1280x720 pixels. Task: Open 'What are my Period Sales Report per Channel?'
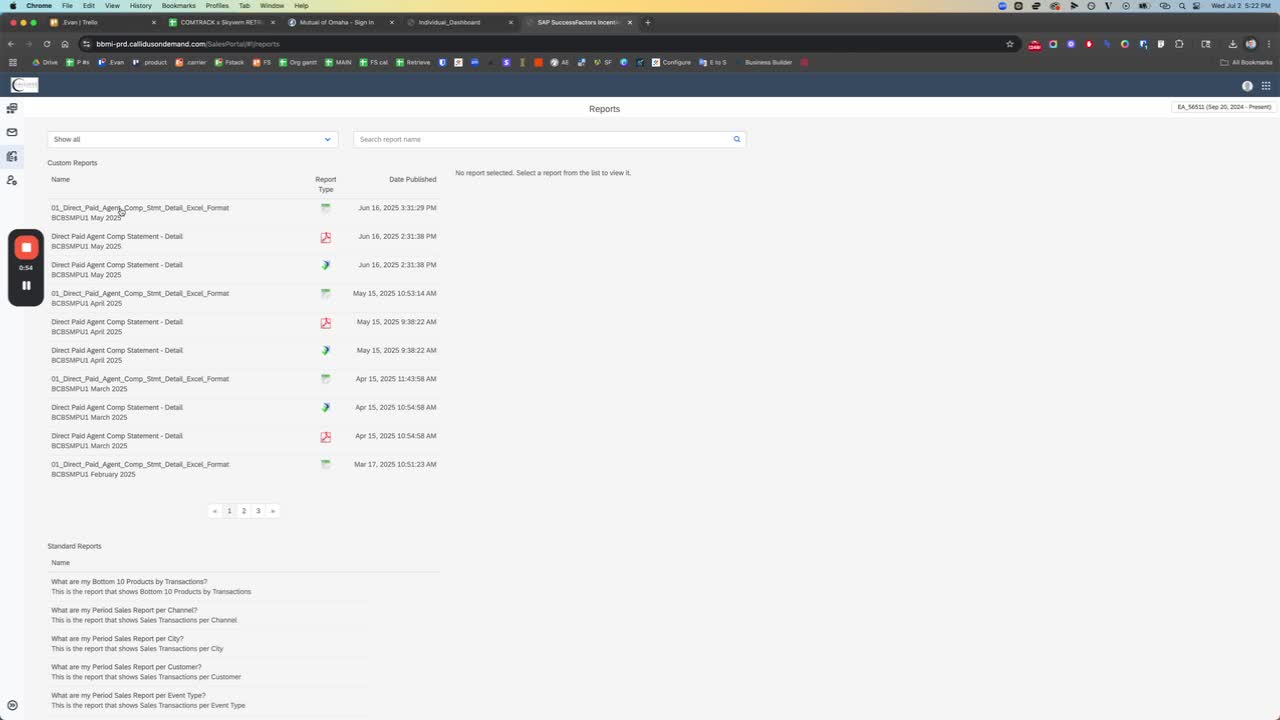[x=124, y=610]
